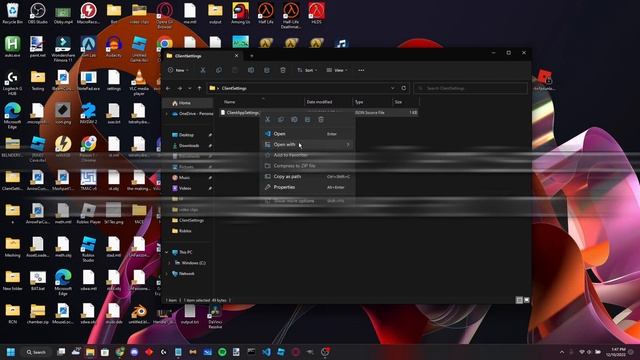Open the See more ellipsis menu in toolbar

361,70
